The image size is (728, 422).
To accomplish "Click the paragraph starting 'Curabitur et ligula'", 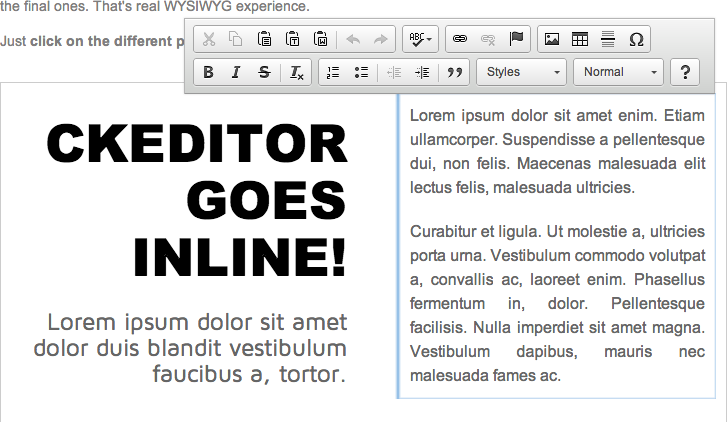I will tap(557, 303).
